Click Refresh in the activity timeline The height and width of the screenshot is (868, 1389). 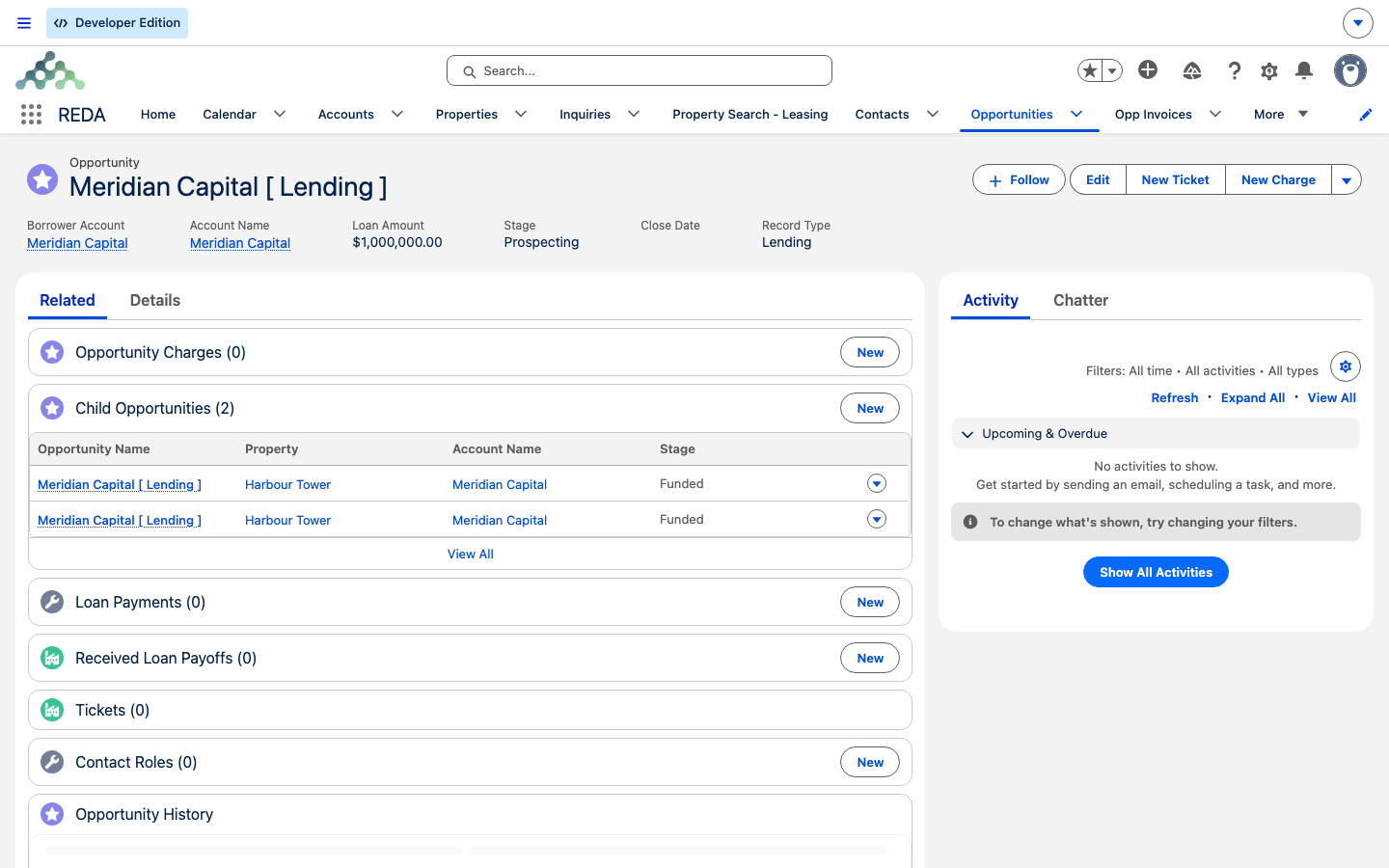(1175, 397)
